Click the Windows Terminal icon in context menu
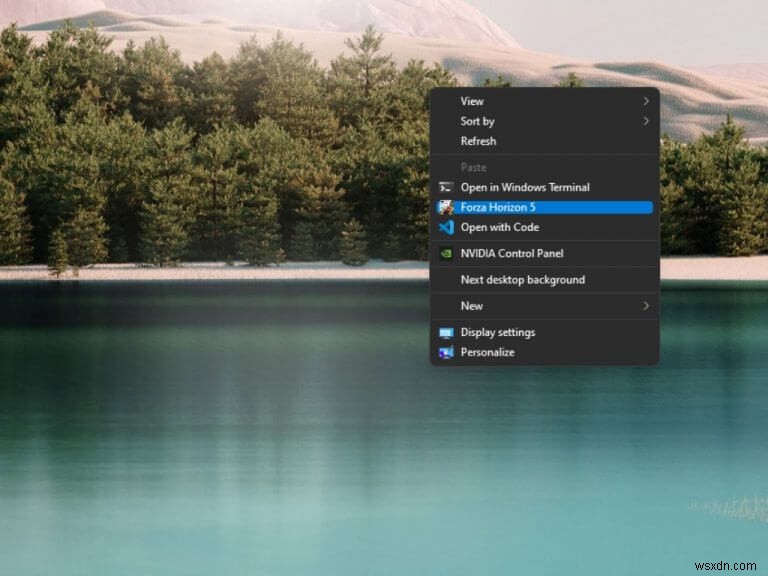Viewport: 768px width, 576px height. point(446,187)
